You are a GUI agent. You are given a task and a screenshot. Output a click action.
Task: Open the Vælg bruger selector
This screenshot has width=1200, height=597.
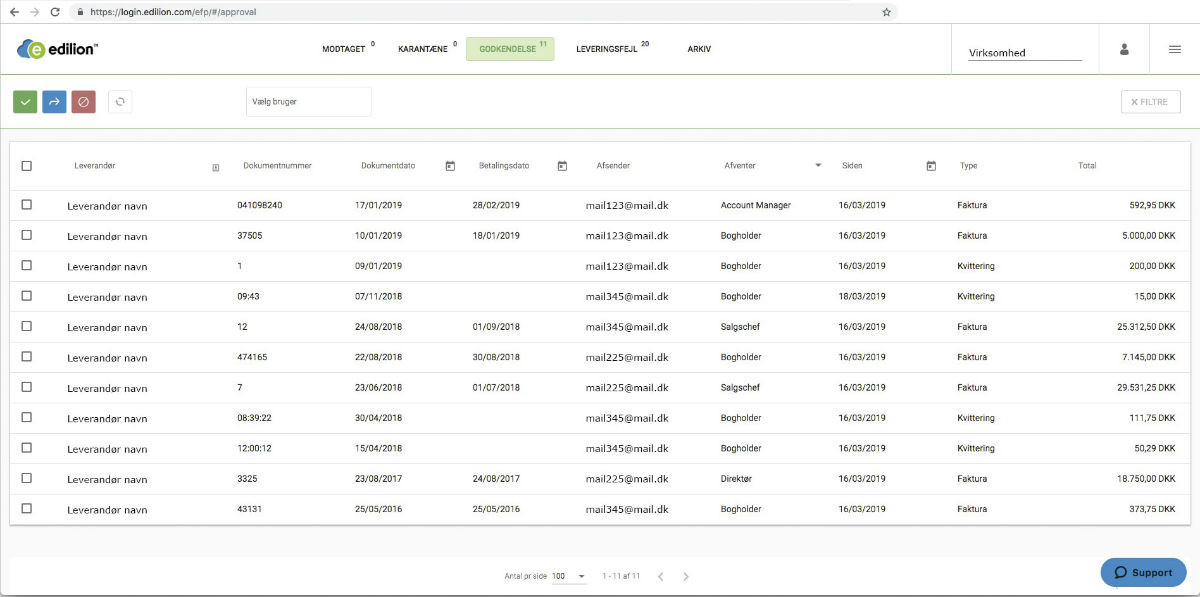(x=308, y=101)
